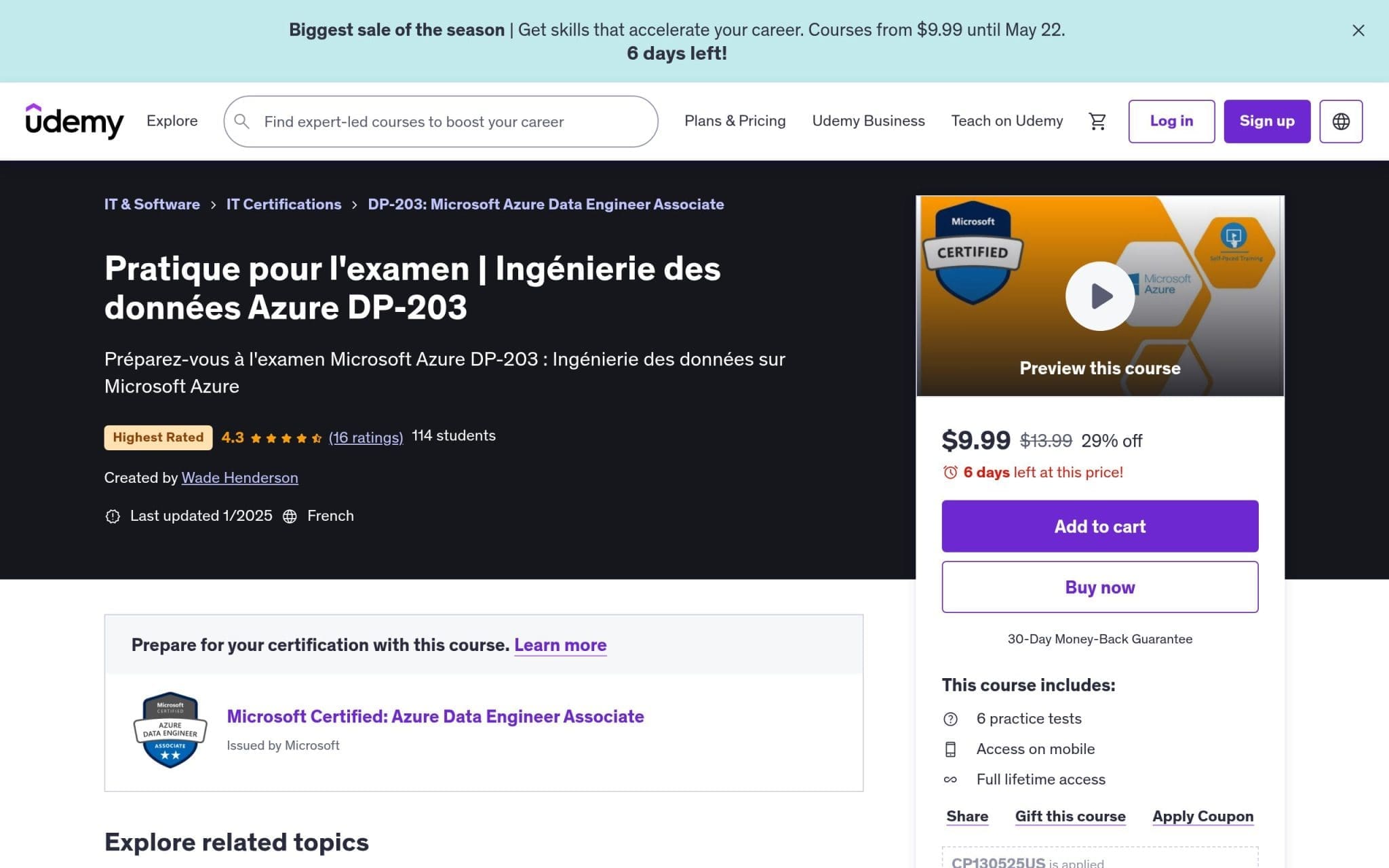Open the Explore menu
Viewport: 1389px width, 868px height.
point(172,121)
